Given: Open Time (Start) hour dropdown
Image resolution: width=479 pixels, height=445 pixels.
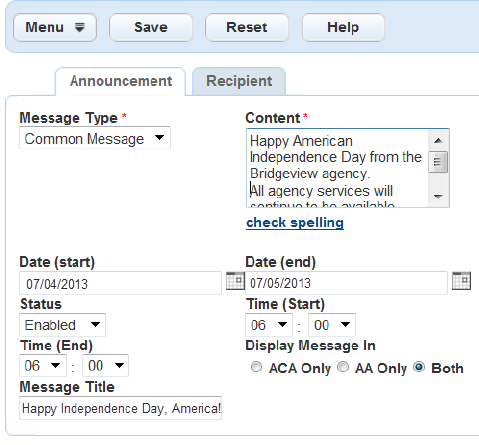Looking at the screenshot, I should pos(269,325).
